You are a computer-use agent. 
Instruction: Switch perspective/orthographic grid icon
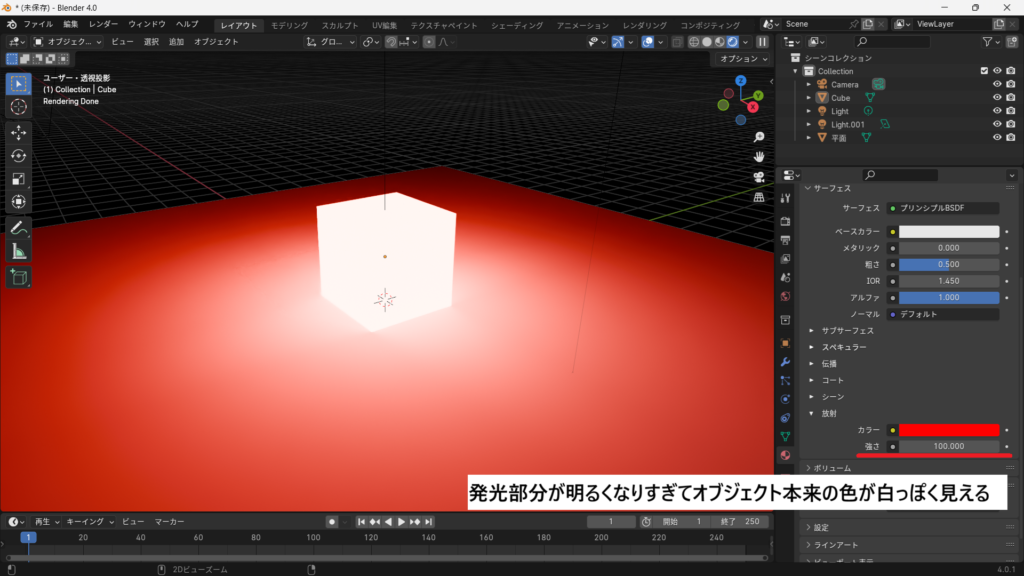[x=759, y=197]
